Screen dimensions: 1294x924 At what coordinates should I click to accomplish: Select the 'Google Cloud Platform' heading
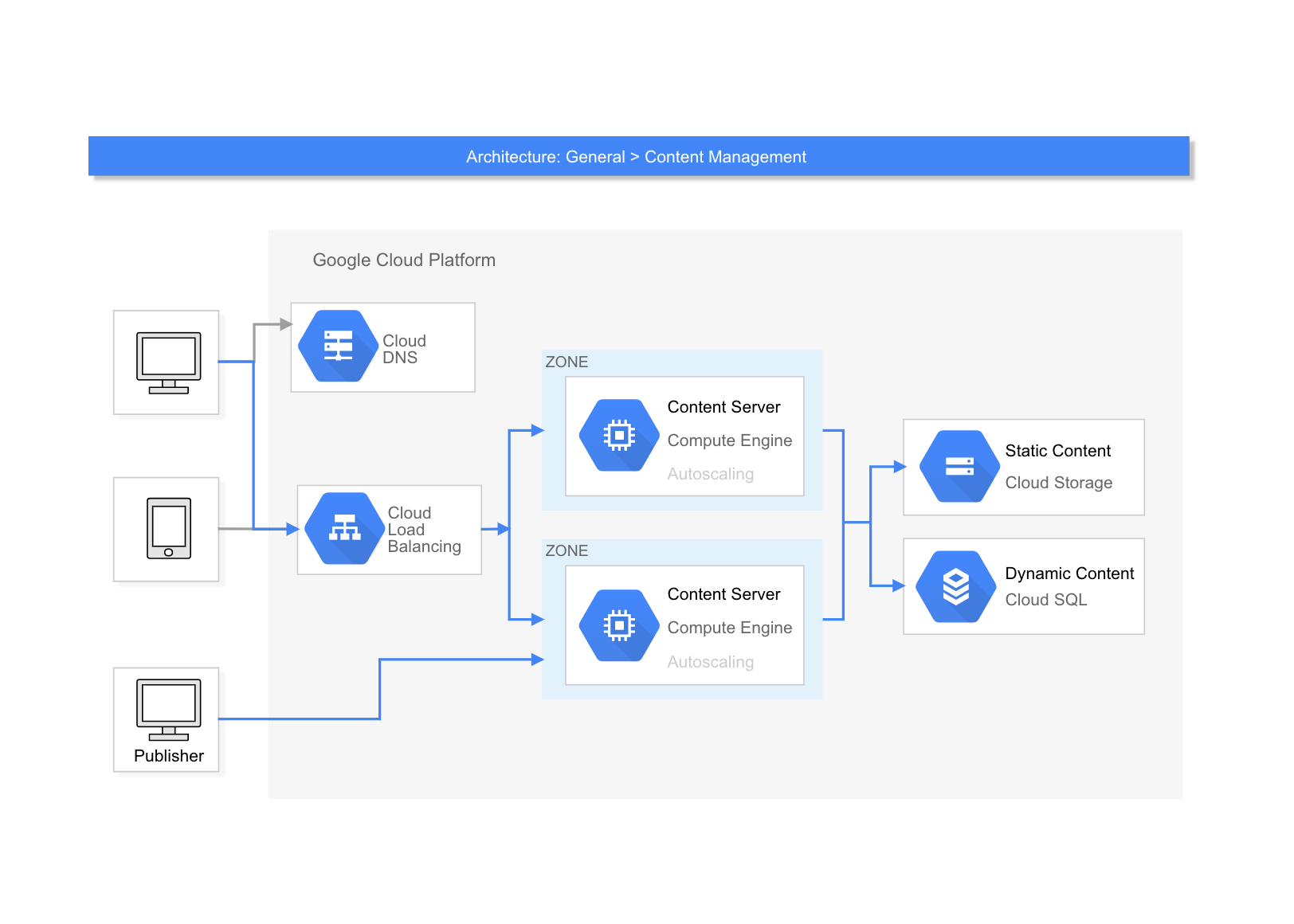404,260
